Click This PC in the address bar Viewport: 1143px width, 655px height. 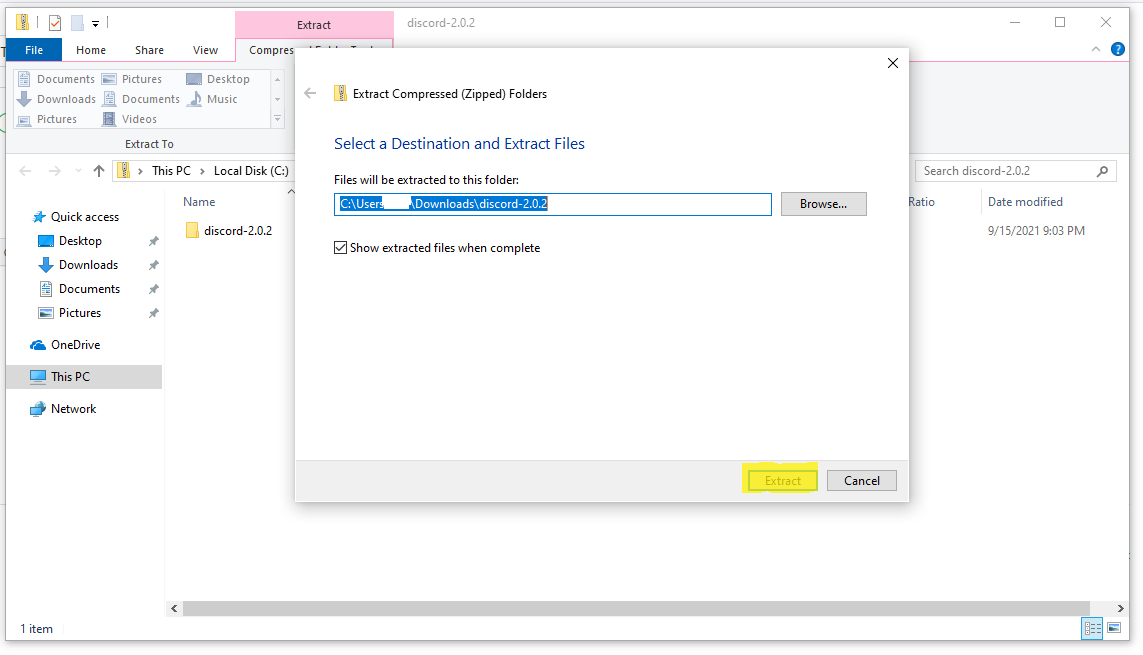[171, 170]
